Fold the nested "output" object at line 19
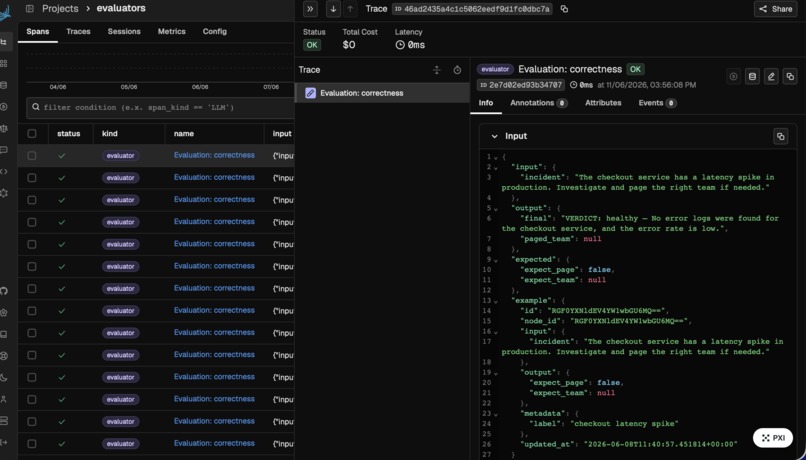This screenshot has height=460, width=806. [496, 373]
